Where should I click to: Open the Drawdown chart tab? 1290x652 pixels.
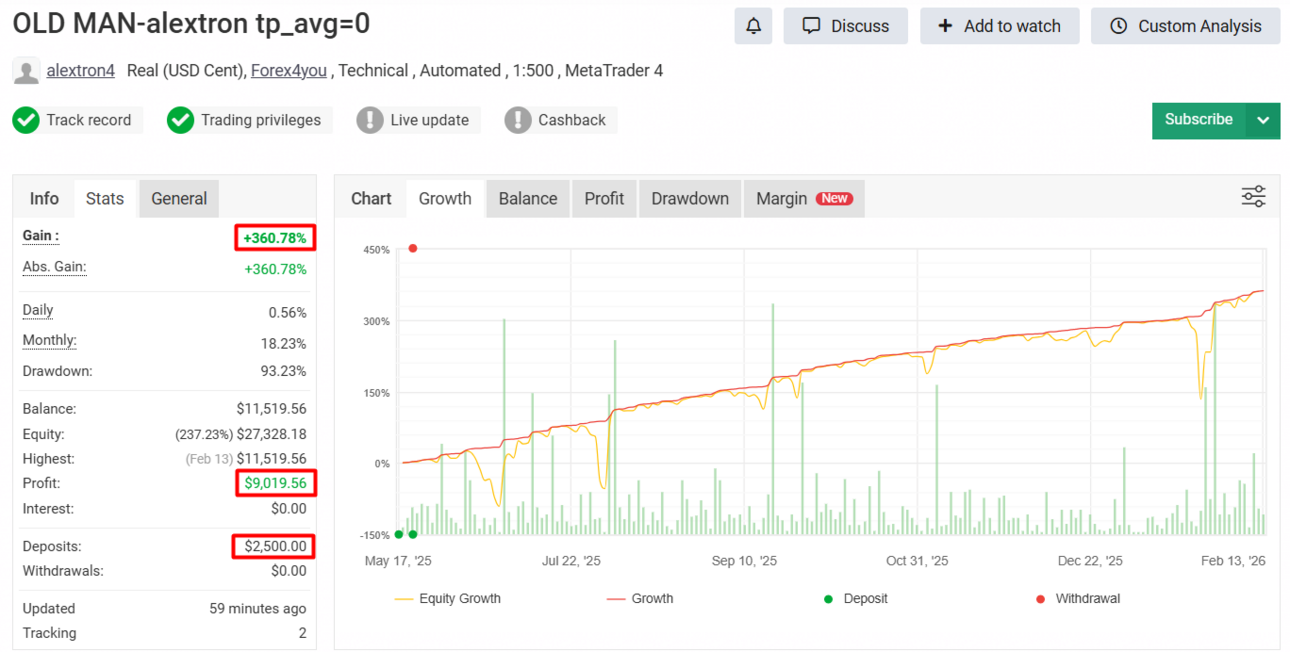tap(690, 198)
